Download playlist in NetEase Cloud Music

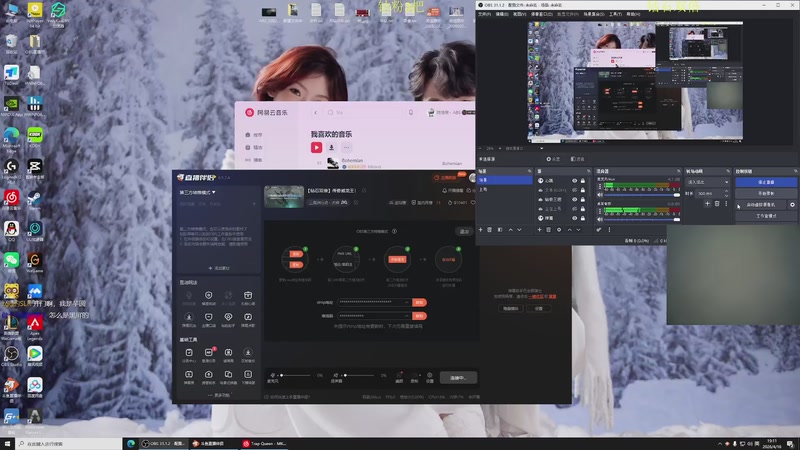pos(331,147)
